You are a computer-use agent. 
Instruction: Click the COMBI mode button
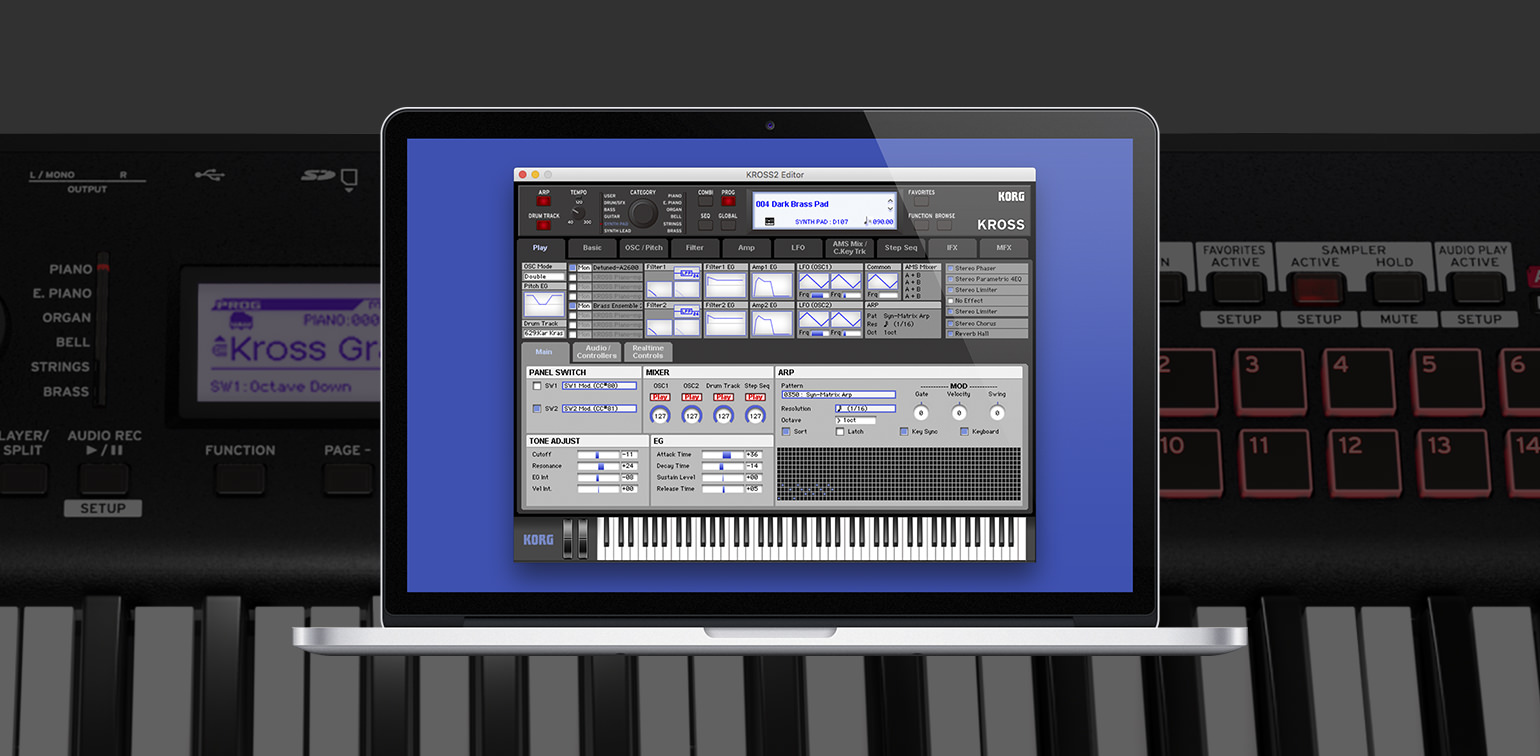[x=705, y=201]
